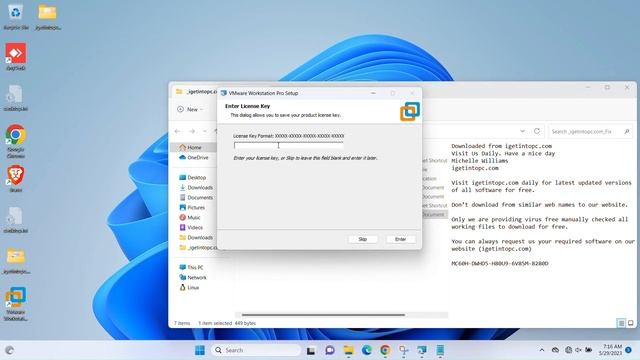Open the Windows Start menu

[x=200, y=350]
